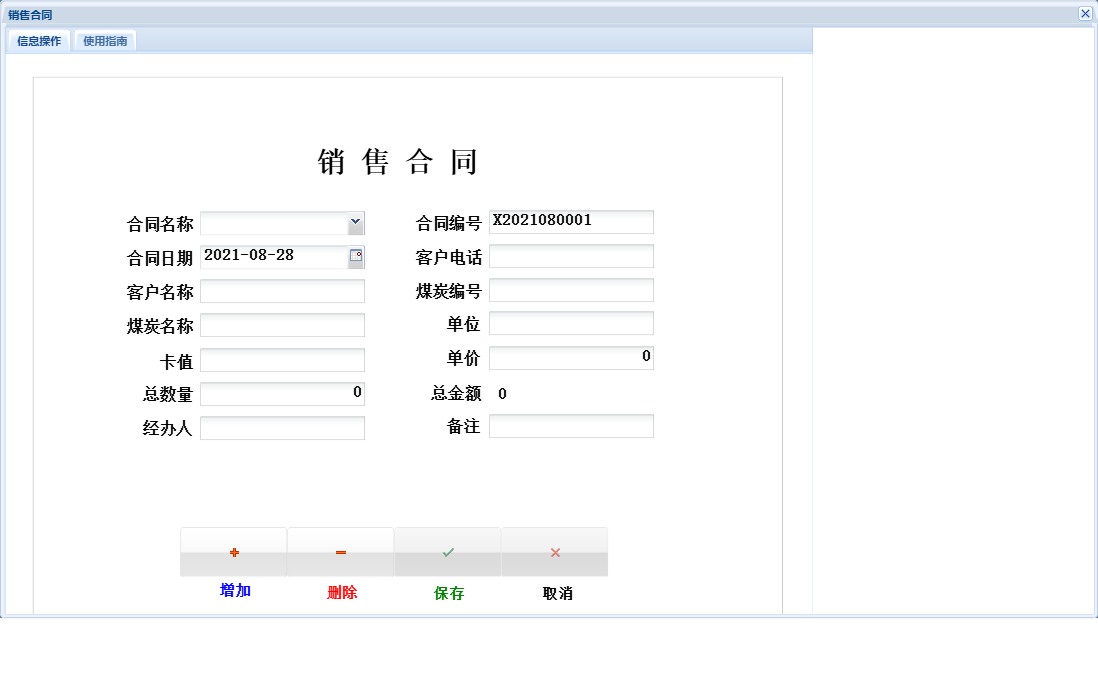Screen dimensions: 1098x687
Task: Switch to the 使用指南 tab
Action: [105, 41]
